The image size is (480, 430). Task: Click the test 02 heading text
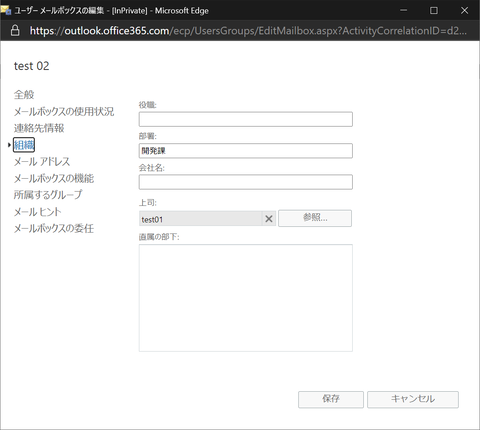pos(32,66)
